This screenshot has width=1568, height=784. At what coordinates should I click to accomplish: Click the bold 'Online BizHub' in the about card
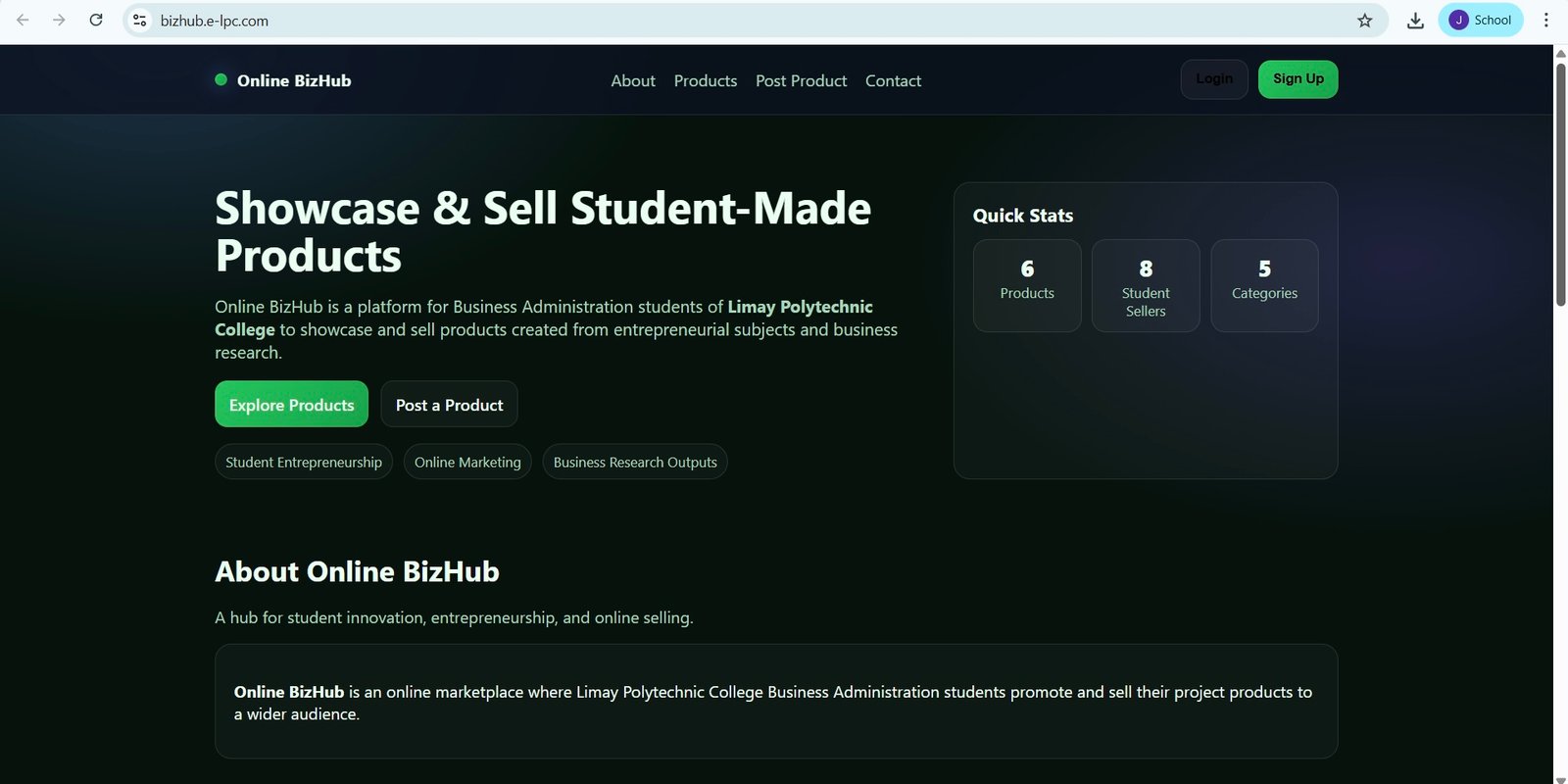click(x=289, y=692)
